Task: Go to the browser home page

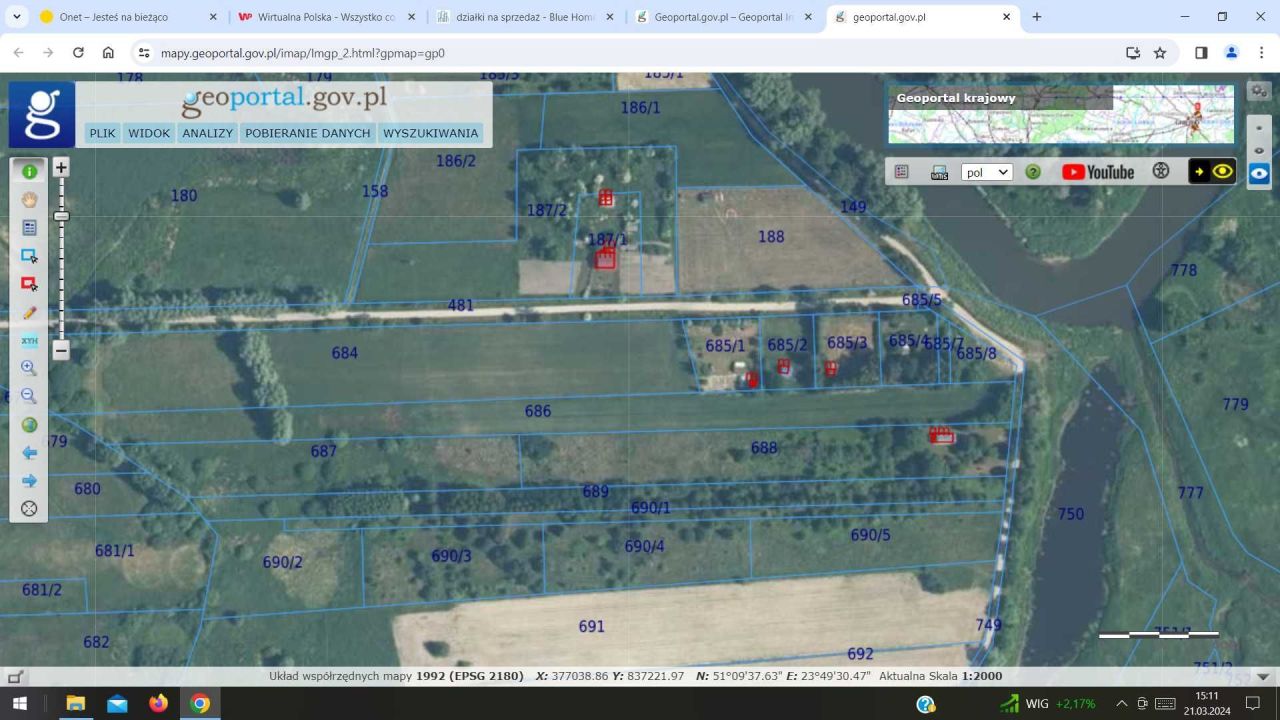Action: coord(108,53)
